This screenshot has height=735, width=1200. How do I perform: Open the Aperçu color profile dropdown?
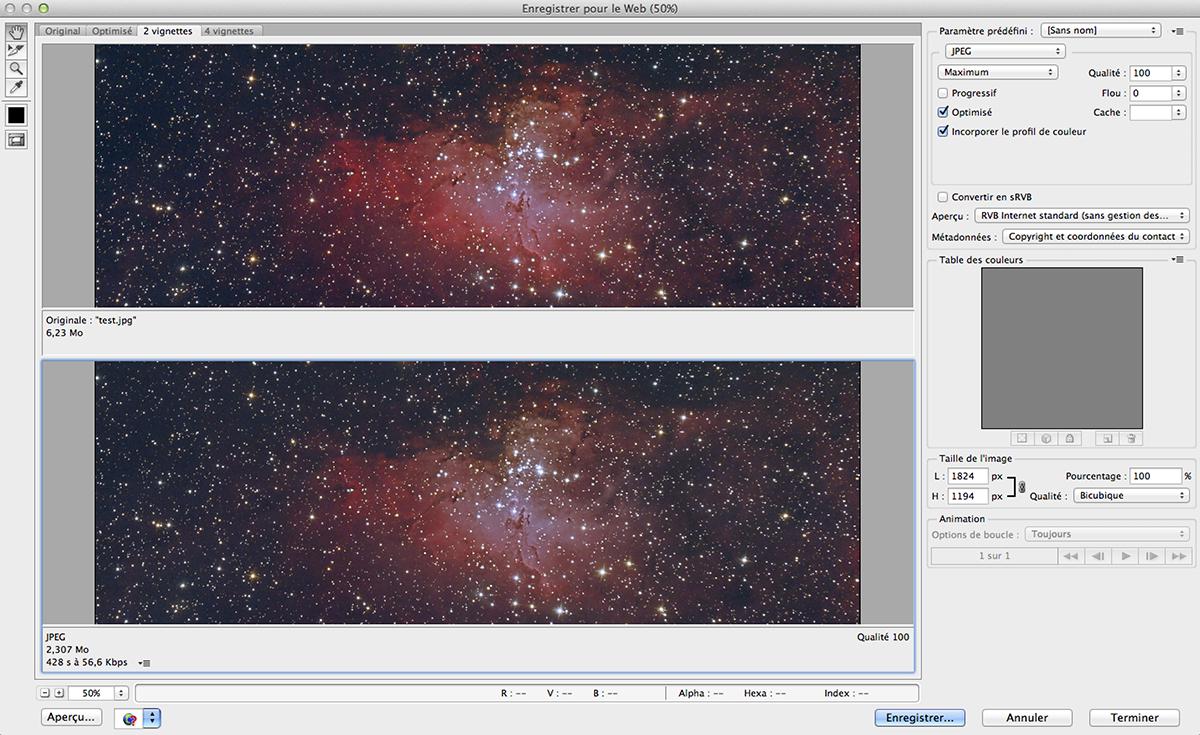[1080, 216]
